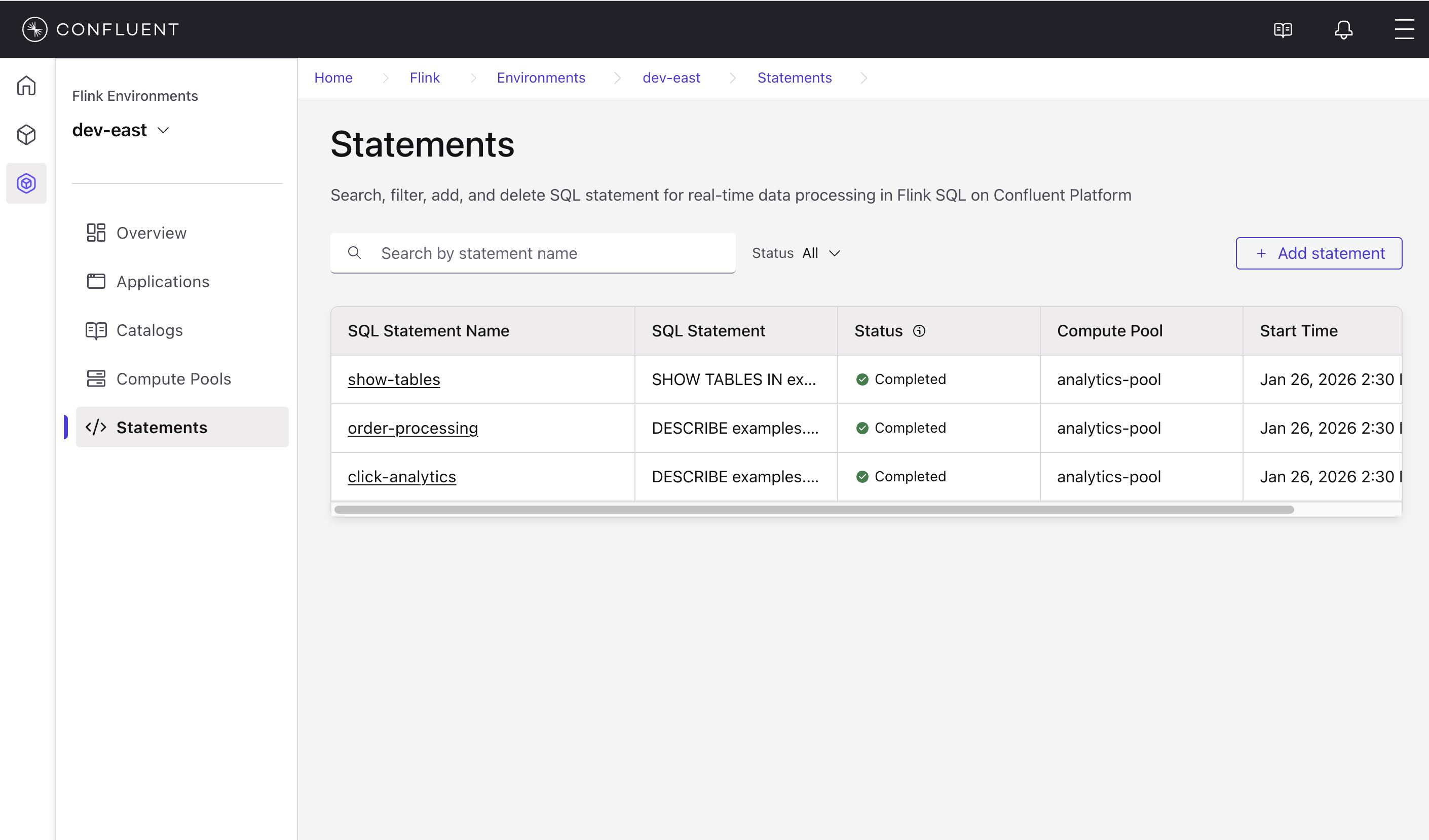Click start time in order-processing row
Viewport: 1429px width, 840px height.
[x=1330, y=429]
